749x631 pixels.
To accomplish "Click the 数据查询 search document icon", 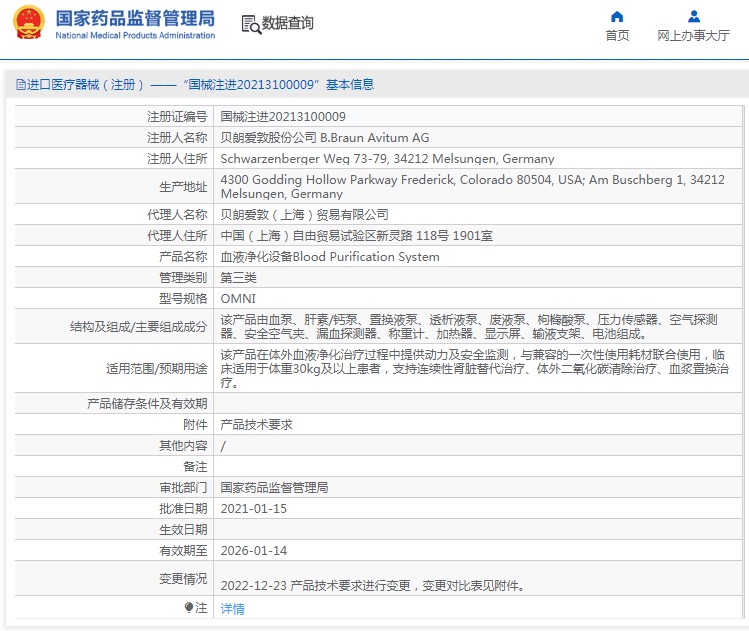I will [251, 24].
